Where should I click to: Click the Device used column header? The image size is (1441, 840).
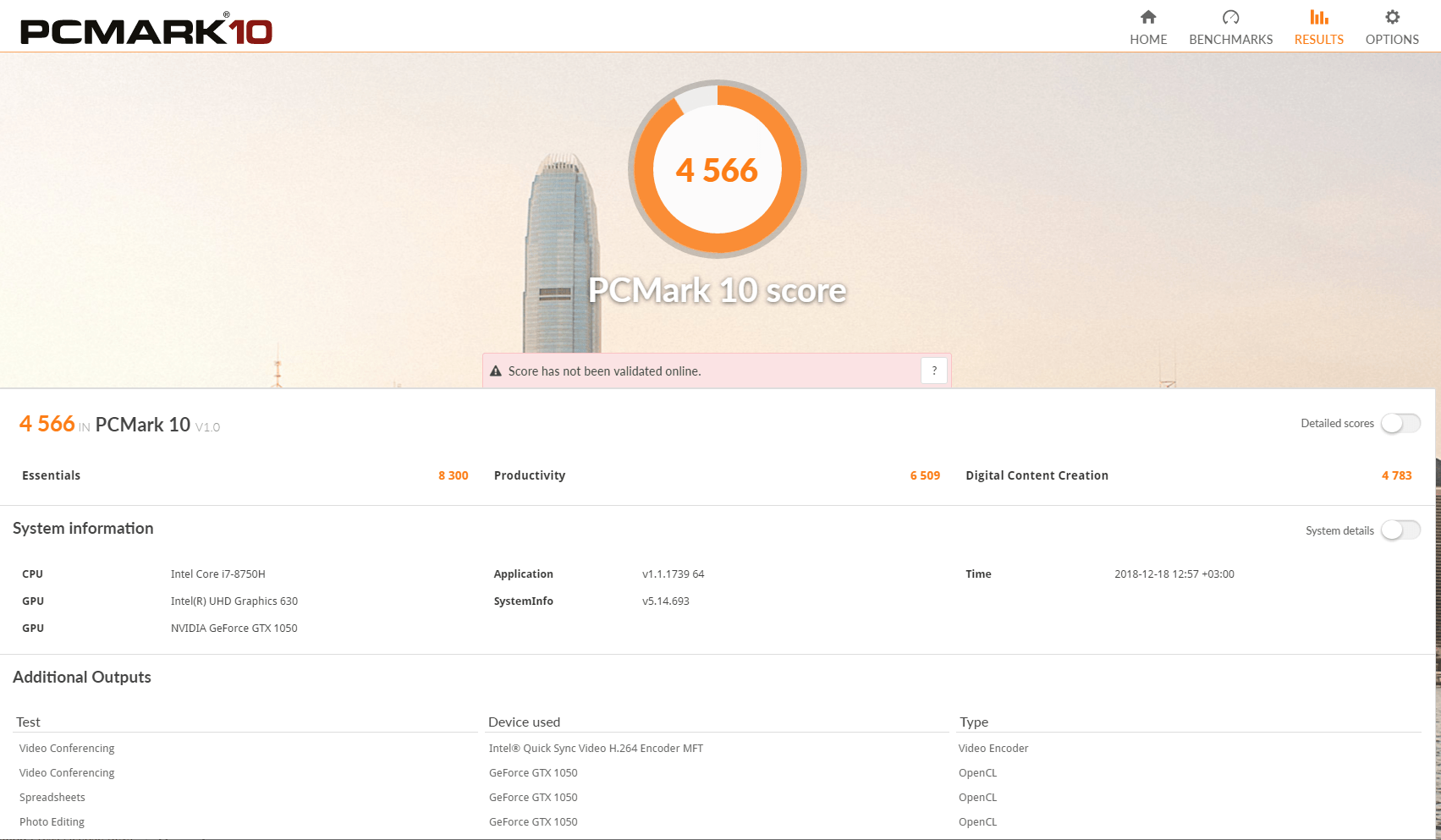[524, 722]
